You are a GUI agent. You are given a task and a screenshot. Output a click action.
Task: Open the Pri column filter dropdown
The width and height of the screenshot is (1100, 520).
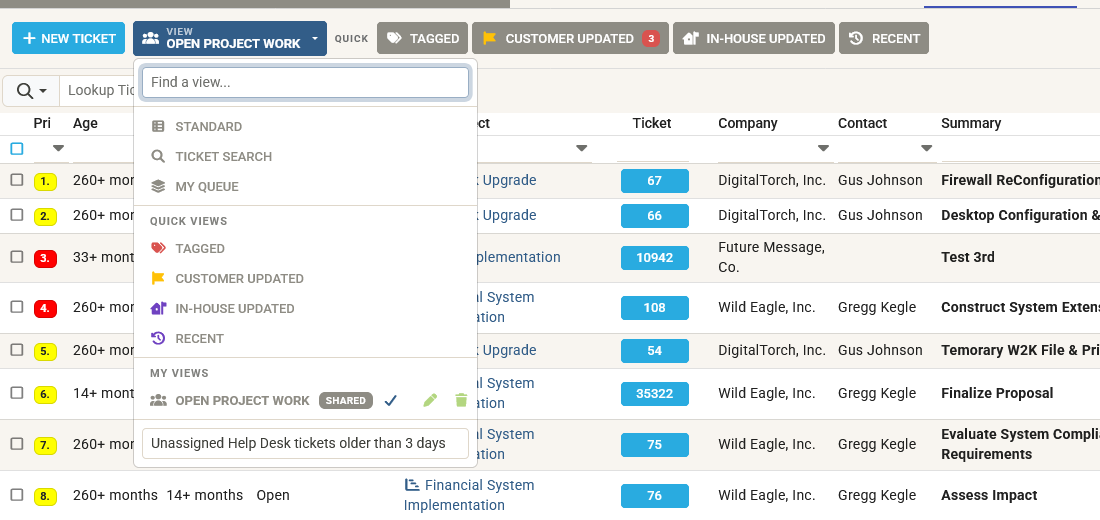[58, 148]
